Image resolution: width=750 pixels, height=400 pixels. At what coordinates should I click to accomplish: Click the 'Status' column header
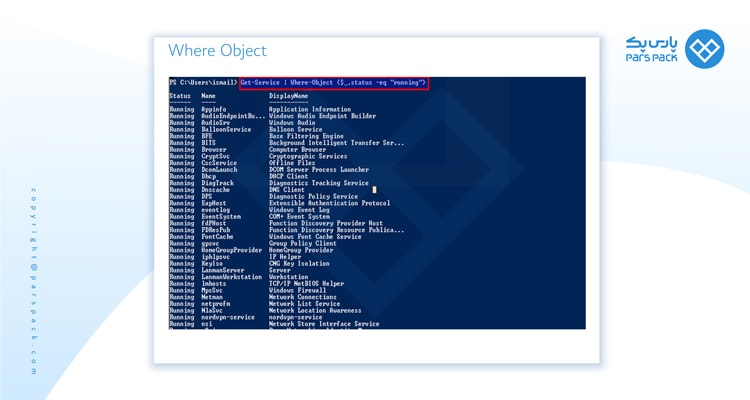coord(180,96)
